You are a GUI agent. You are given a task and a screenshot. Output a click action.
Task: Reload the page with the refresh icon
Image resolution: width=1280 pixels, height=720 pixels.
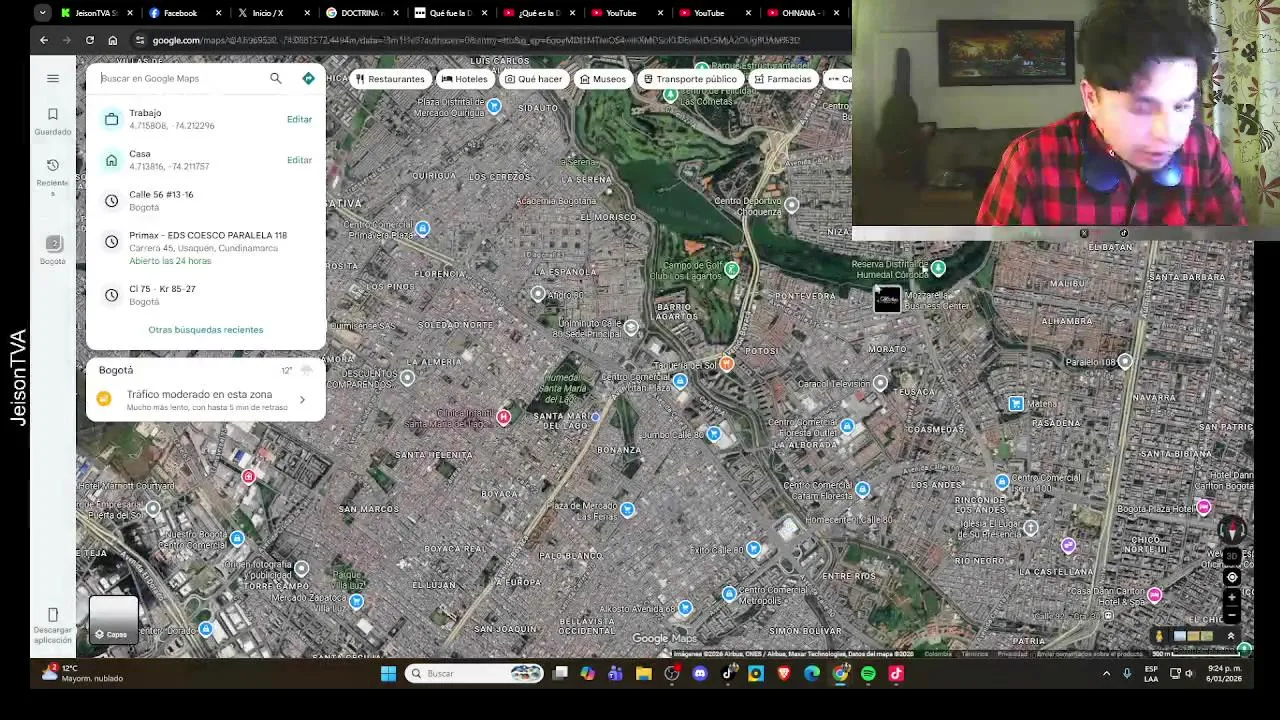(90, 40)
